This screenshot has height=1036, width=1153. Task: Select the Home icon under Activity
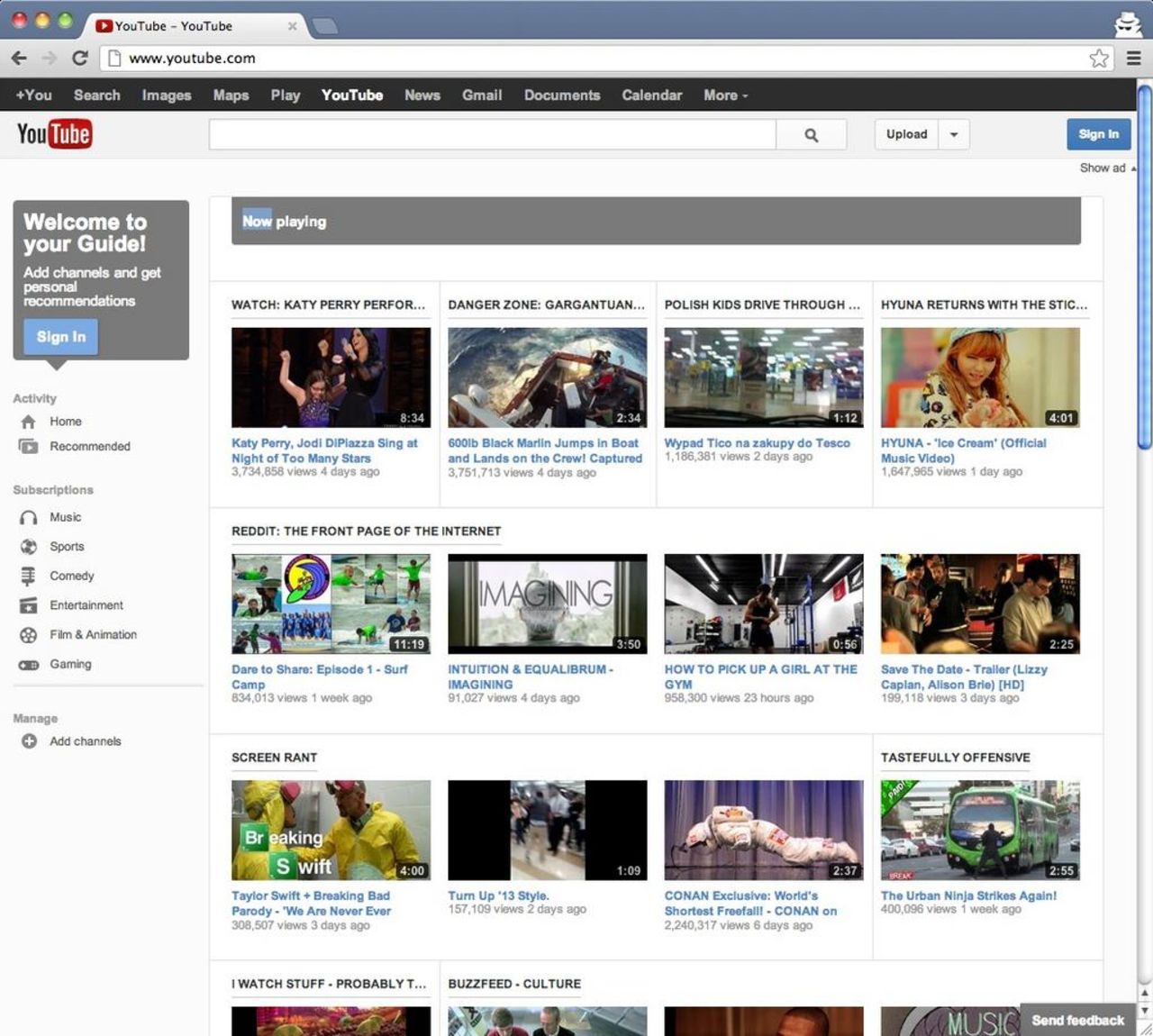28,421
